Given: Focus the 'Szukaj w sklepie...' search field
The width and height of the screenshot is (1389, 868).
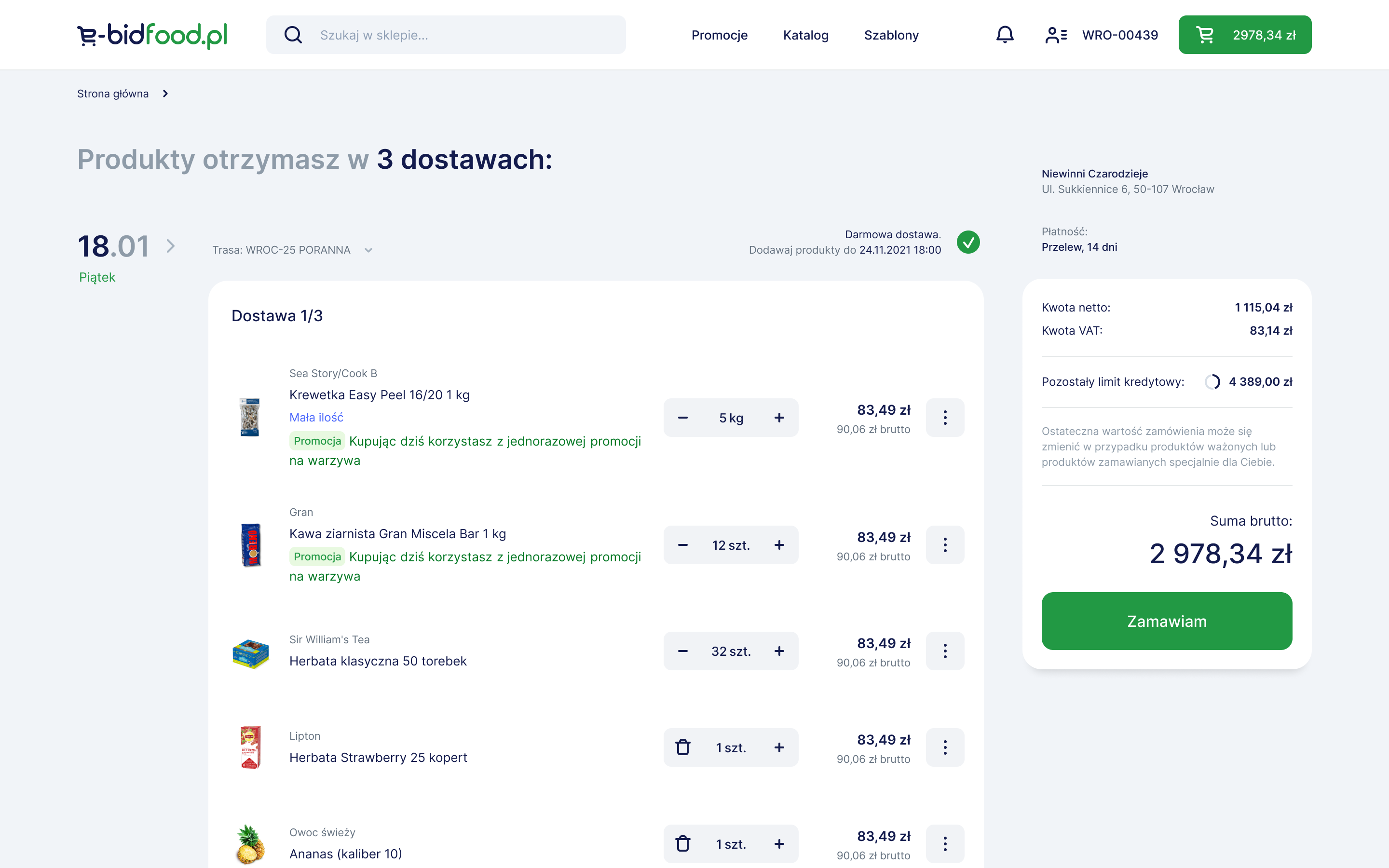Looking at the screenshot, I should [446, 35].
